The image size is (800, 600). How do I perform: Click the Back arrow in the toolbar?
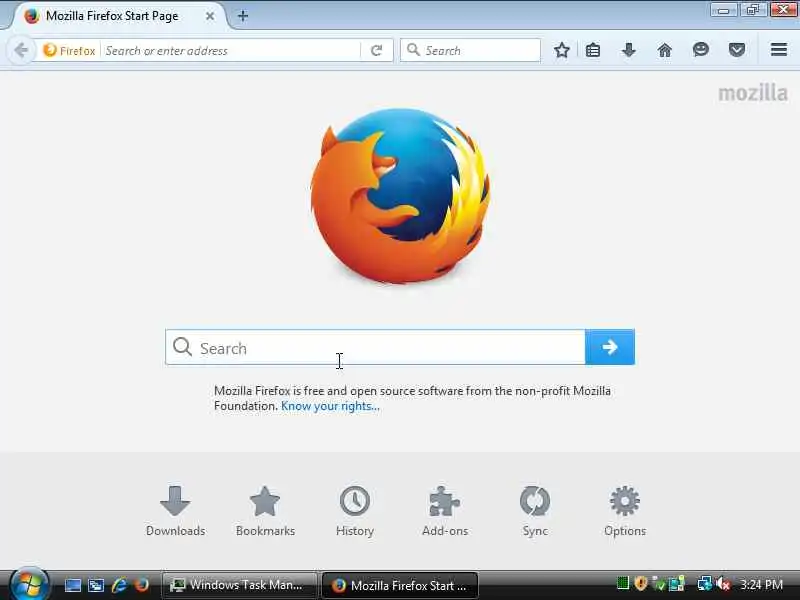(21, 51)
